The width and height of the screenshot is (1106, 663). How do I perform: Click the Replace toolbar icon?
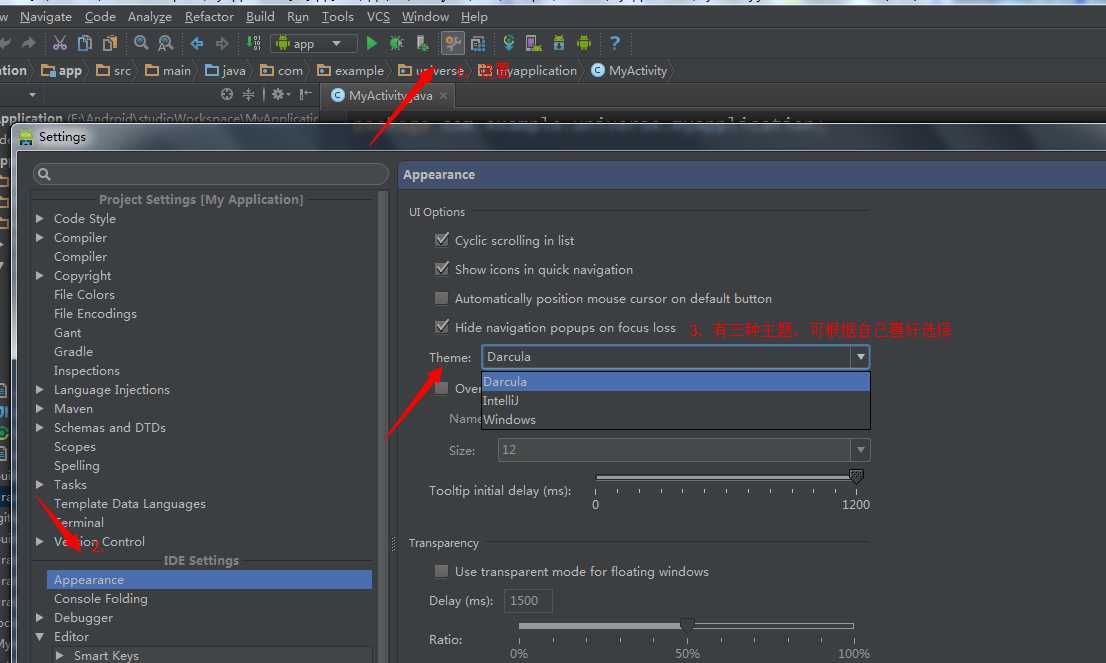(x=166, y=44)
